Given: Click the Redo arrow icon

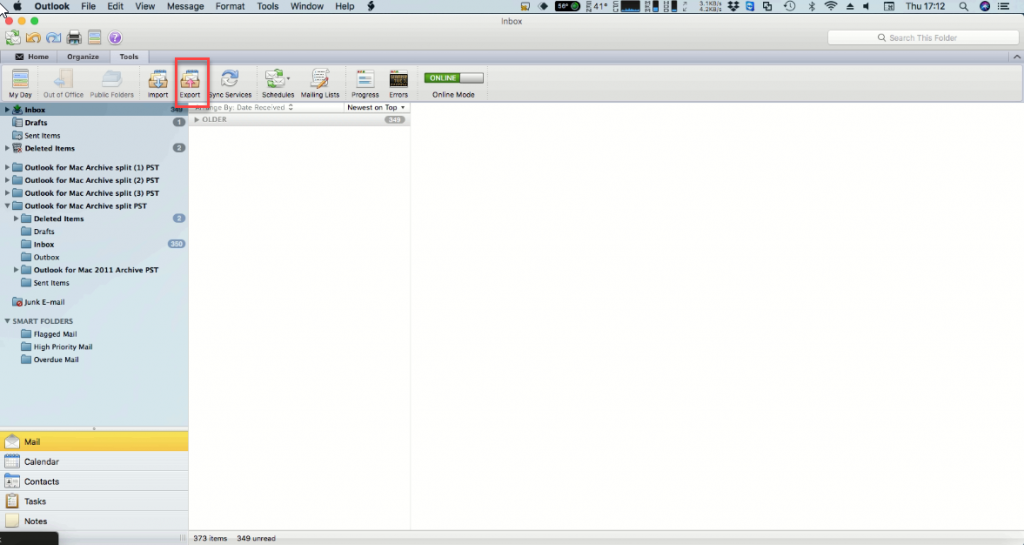Looking at the screenshot, I should (54, 38).
